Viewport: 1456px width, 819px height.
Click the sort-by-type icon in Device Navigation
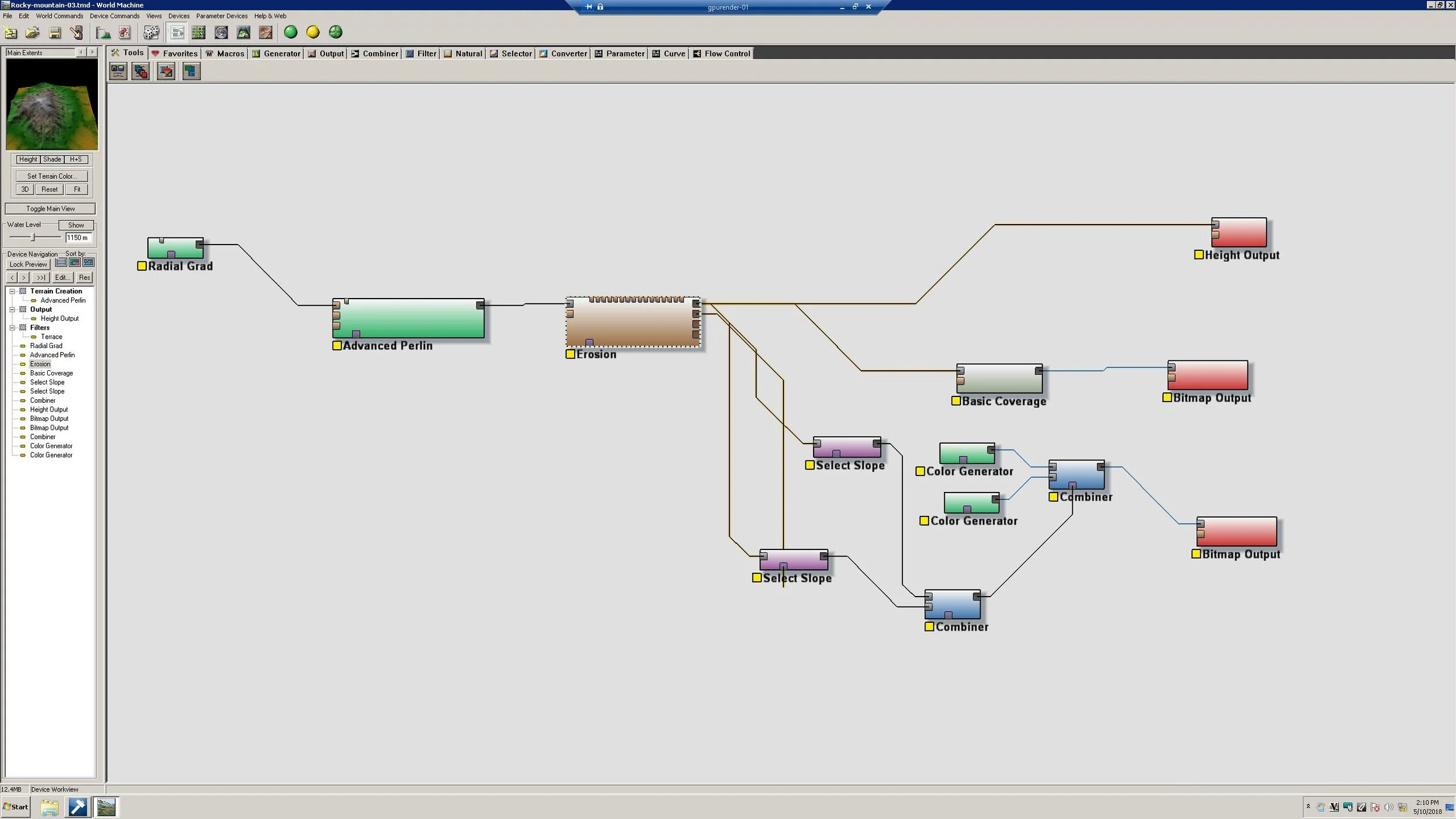tap(75, 263)
